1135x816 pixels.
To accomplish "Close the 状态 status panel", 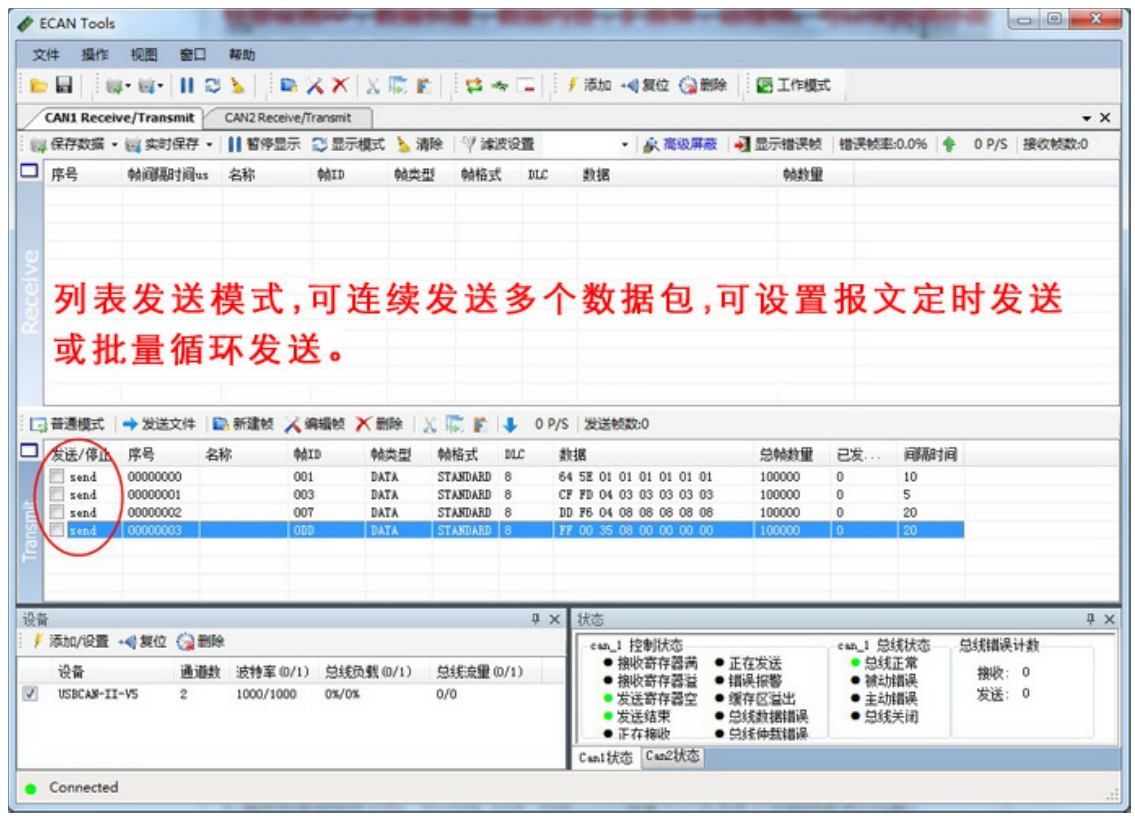I will pos(1109,619).
